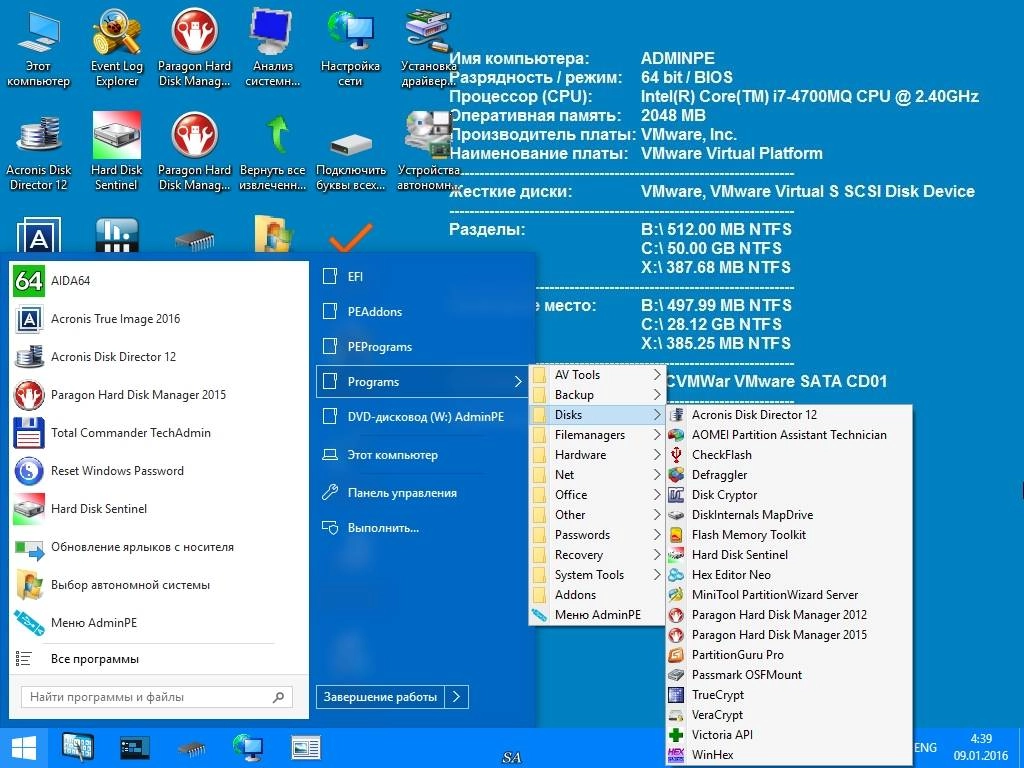The width and height of the screenshot is (1024, 768).
Task: Expand Office folder submenu
Action: coord(597,494)
